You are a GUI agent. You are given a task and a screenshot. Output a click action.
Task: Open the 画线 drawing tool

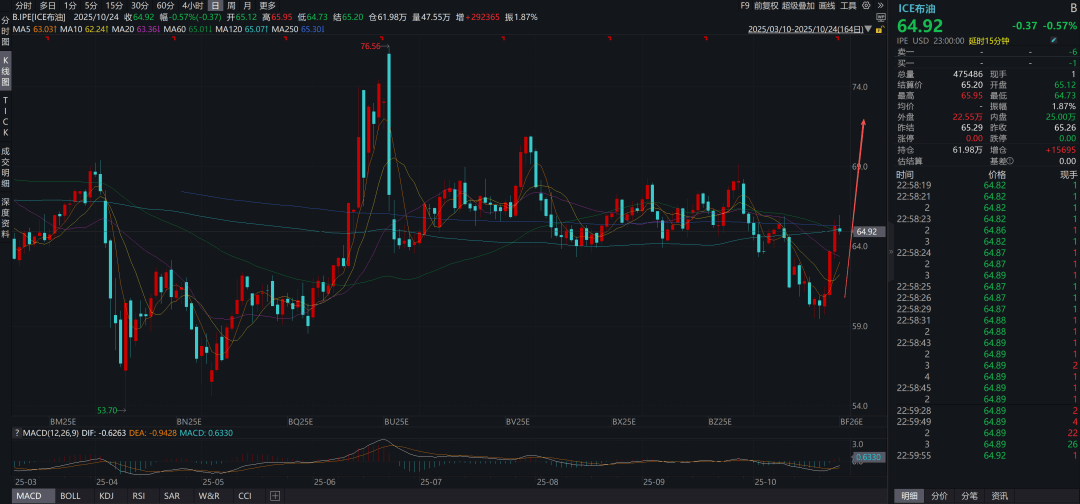(x=827, y=5)
